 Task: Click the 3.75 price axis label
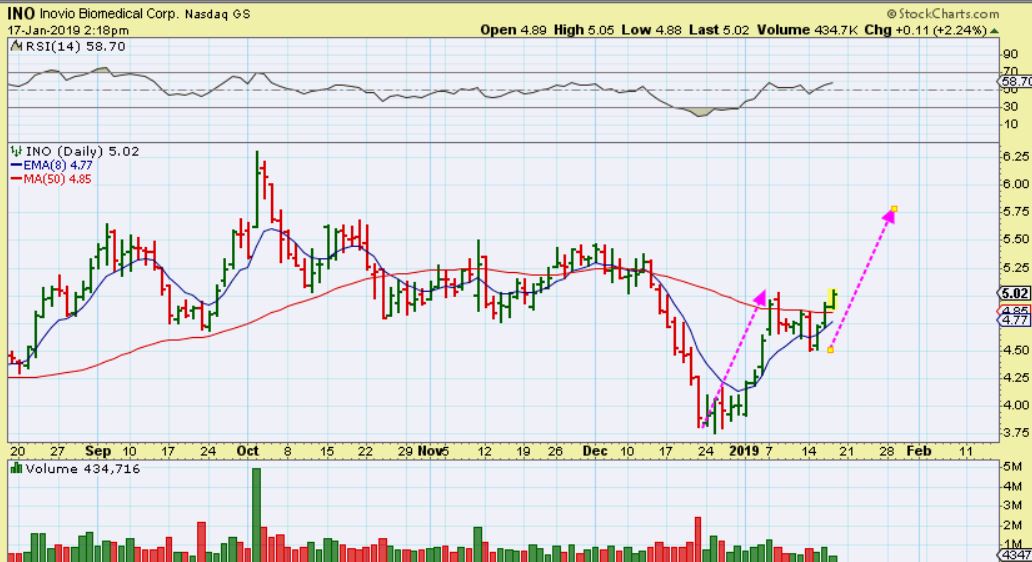click(x=1016, y=432)
